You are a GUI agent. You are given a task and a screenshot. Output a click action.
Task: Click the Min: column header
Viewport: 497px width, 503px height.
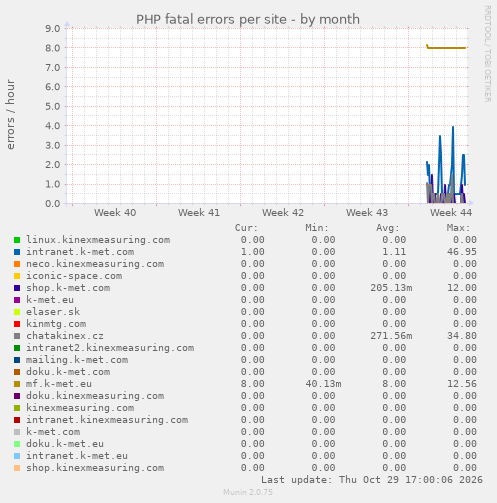tap(317, 228)
